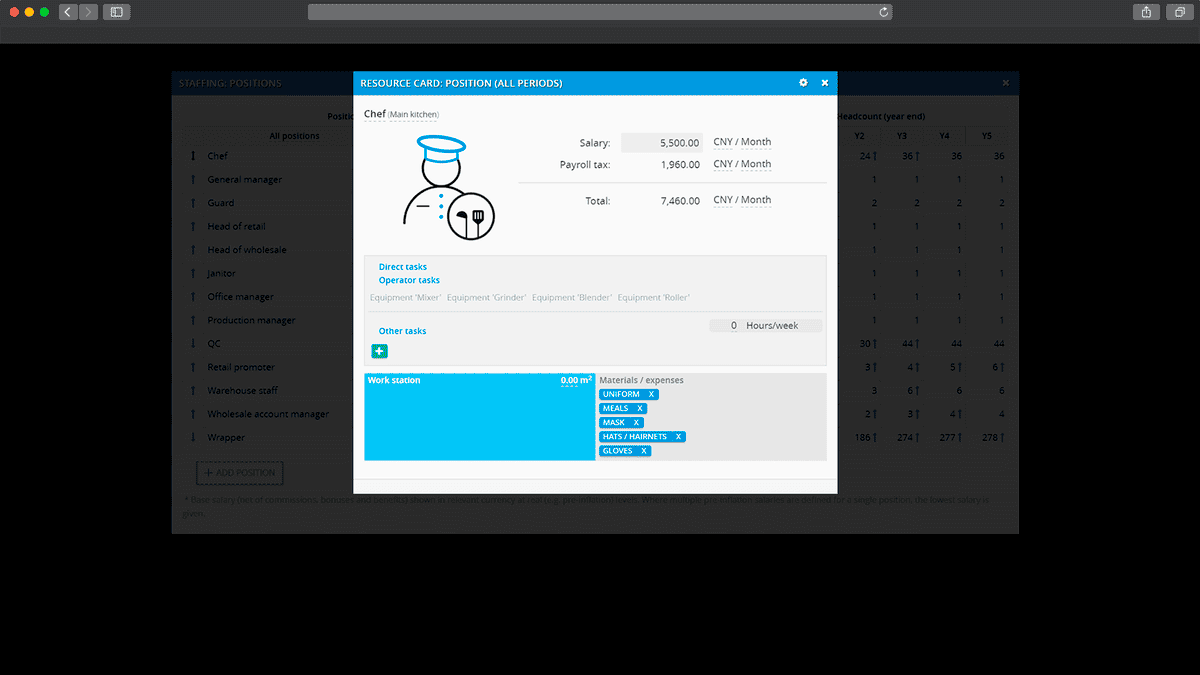Change salary currency CNY unit

[722, 142]
